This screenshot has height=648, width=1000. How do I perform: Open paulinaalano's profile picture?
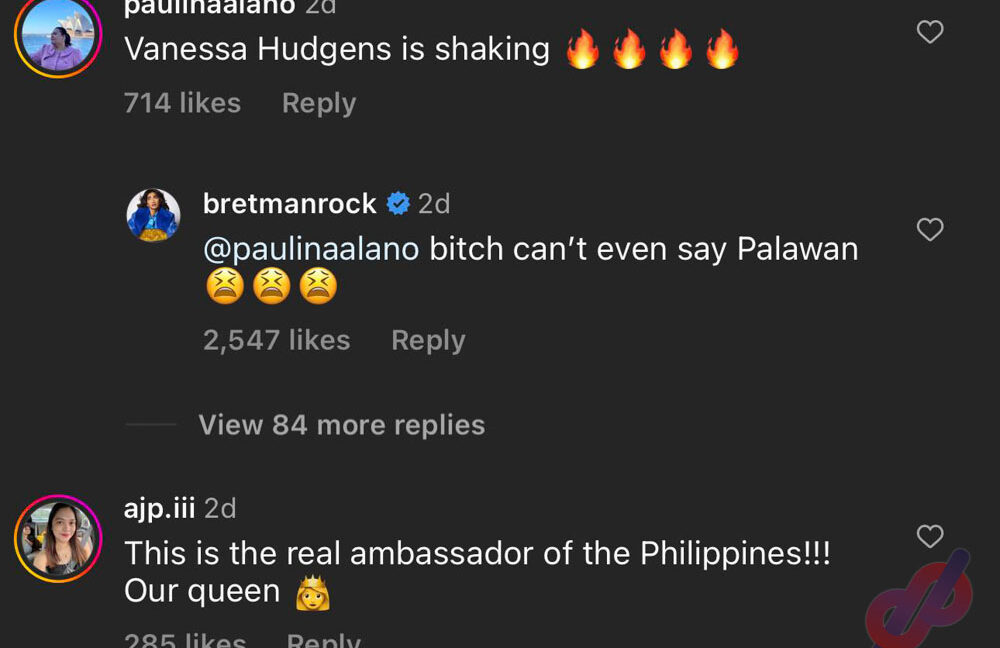(x=58, y=34)
